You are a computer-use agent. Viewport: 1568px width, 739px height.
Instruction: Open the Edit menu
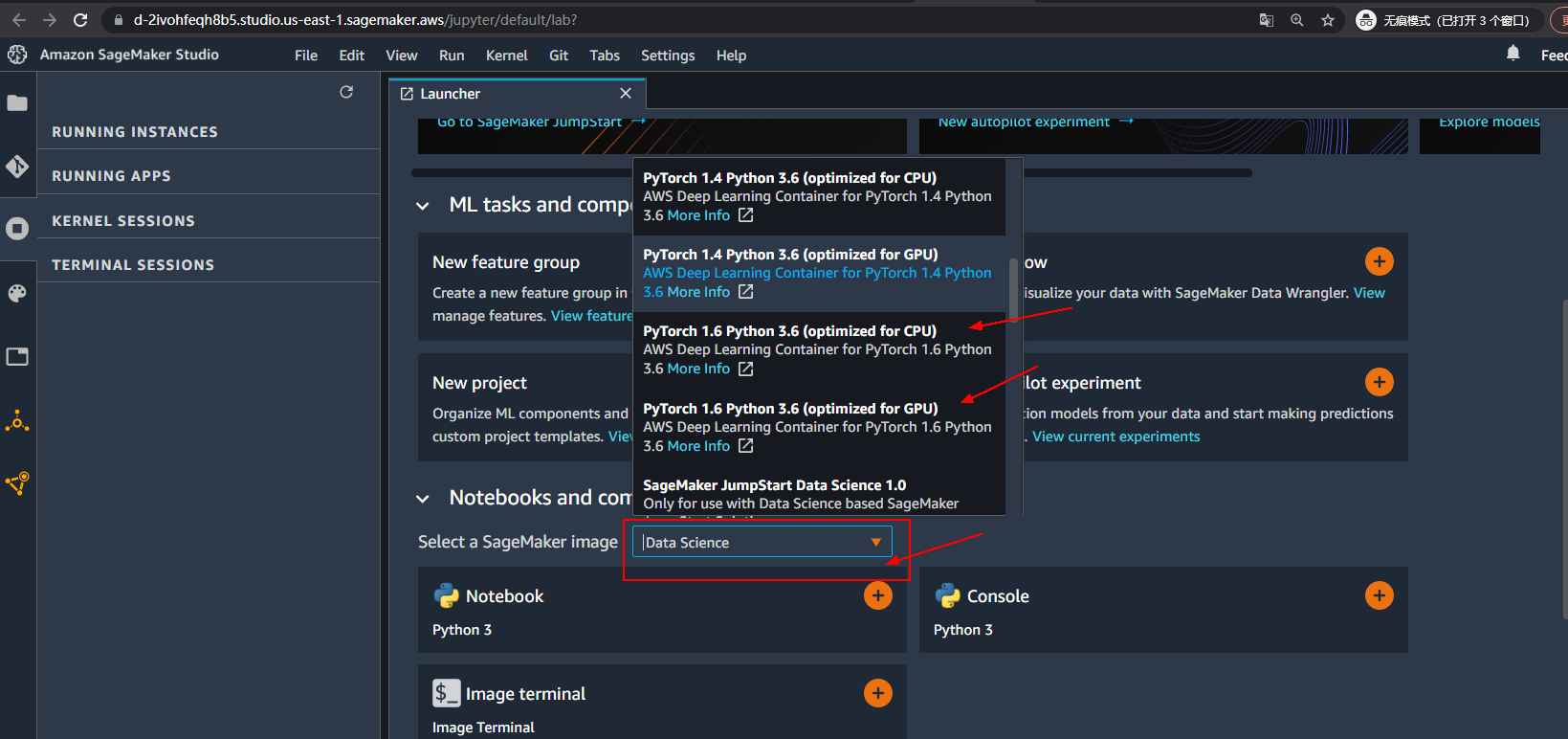[352, 56]
